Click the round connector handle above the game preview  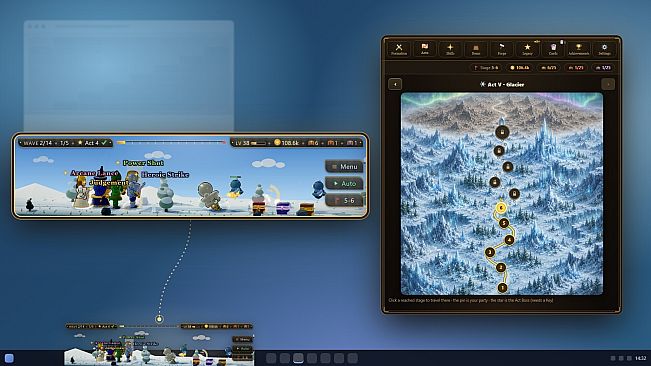[x=159, y=319]
